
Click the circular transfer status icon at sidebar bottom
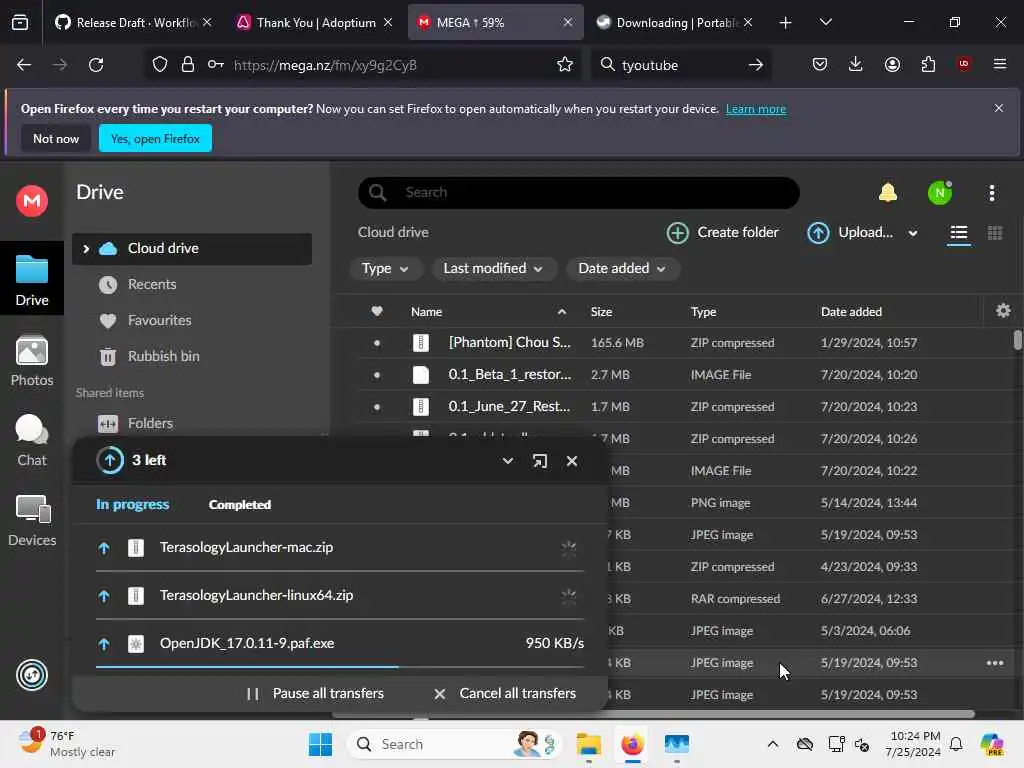tap(32, 675)
